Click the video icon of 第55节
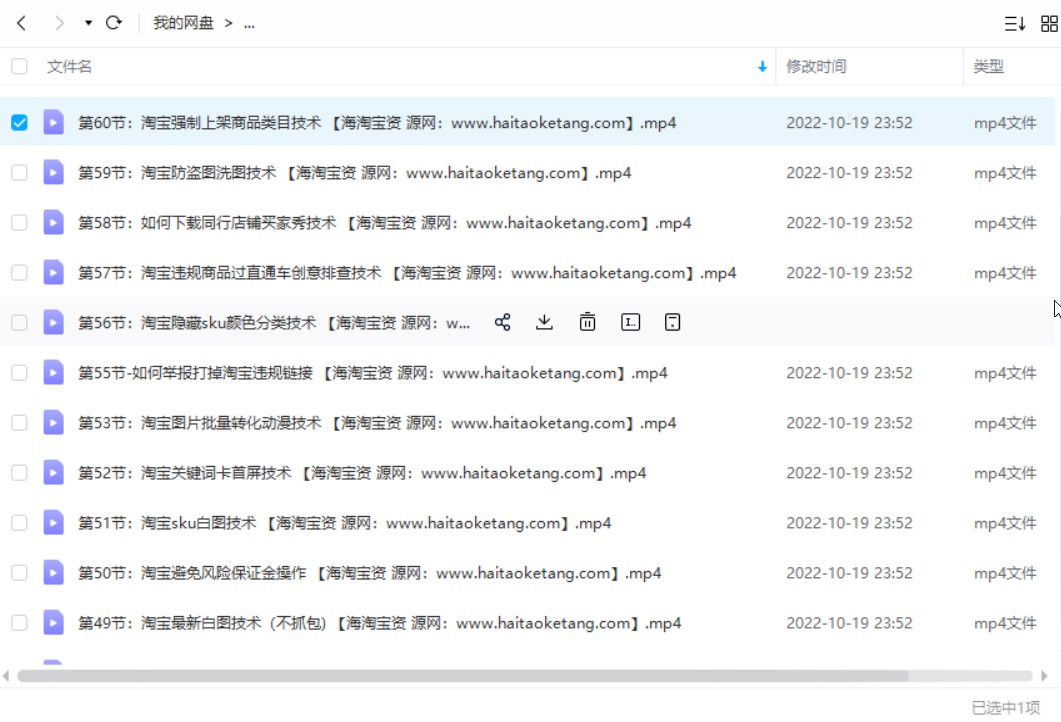The image size is (1061, 722). click(53, 373)
